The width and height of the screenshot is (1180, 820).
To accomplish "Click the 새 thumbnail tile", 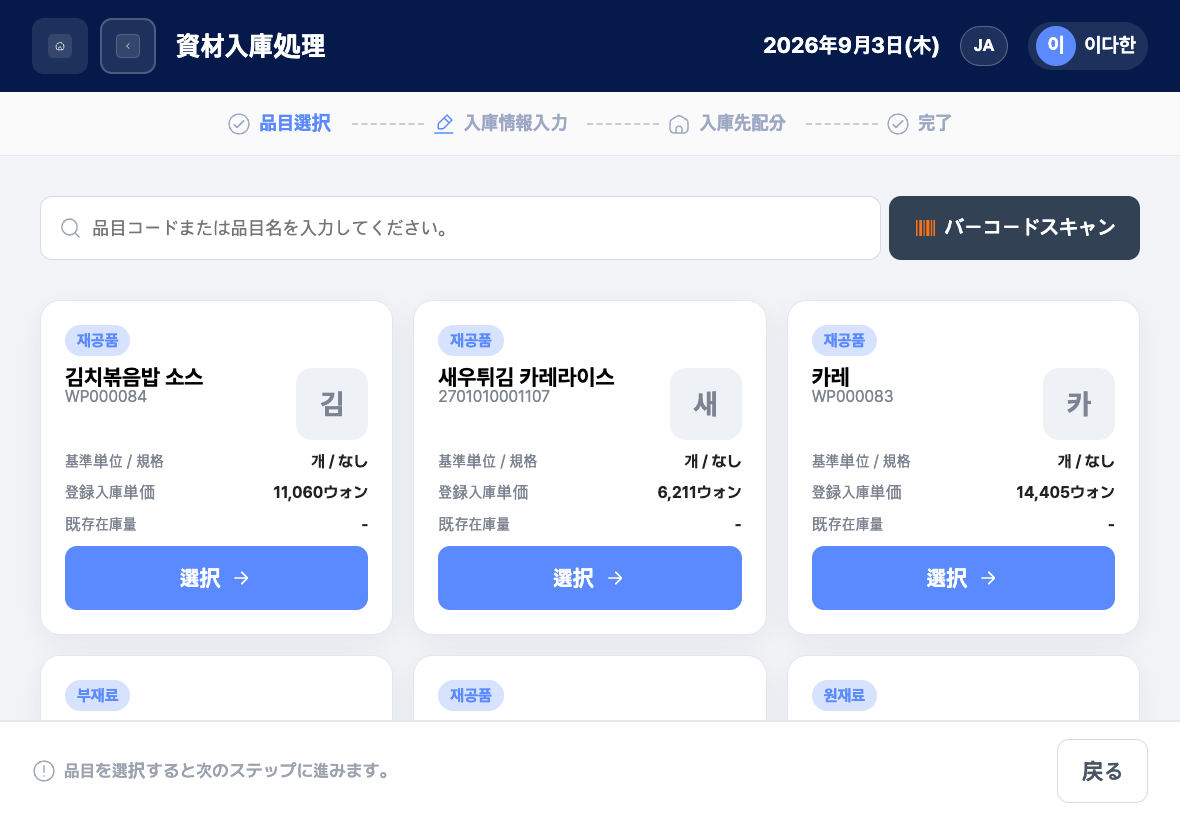I will 706,404.
